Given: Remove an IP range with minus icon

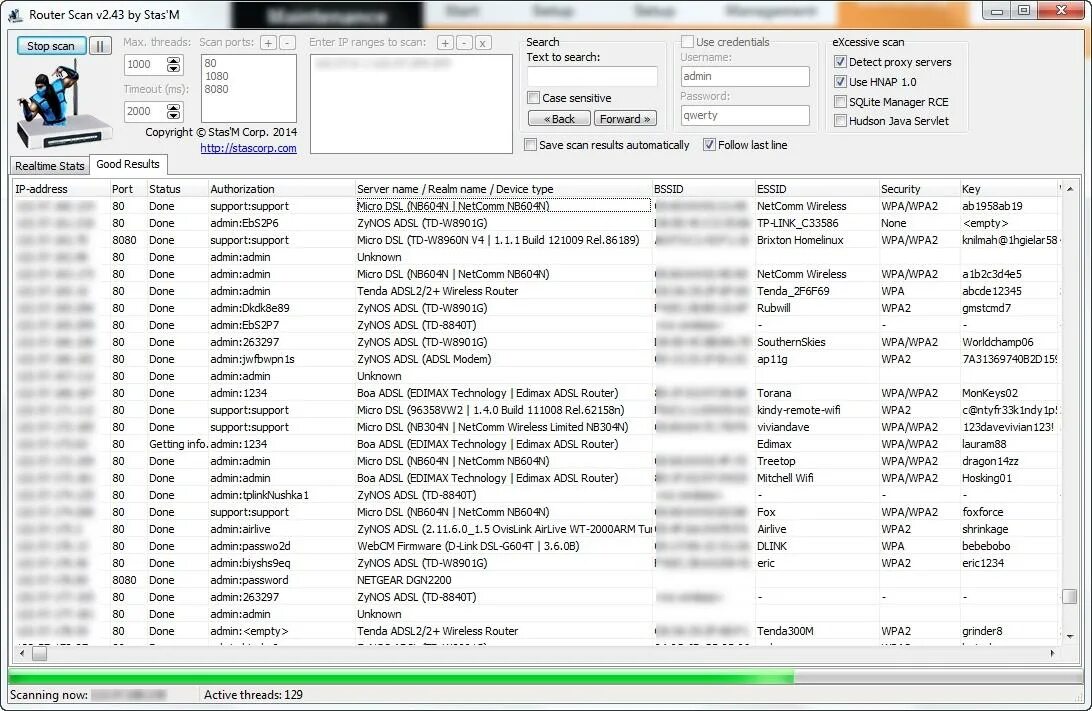Looking at the screenshot, I should [x=464, y=42].
